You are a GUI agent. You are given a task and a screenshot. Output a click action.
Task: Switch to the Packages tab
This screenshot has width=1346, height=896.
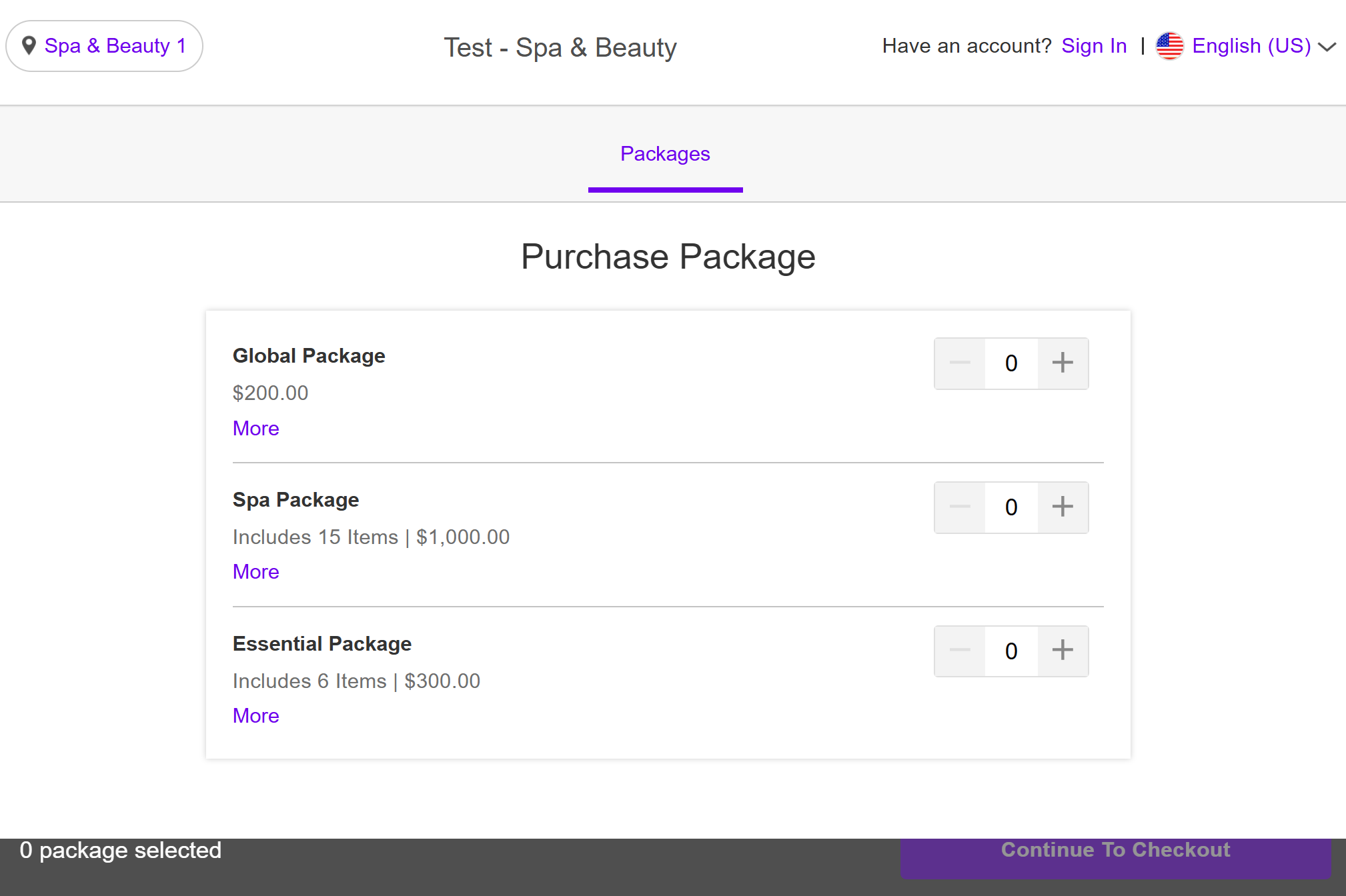pyautogui.click(x=665, y=154)
